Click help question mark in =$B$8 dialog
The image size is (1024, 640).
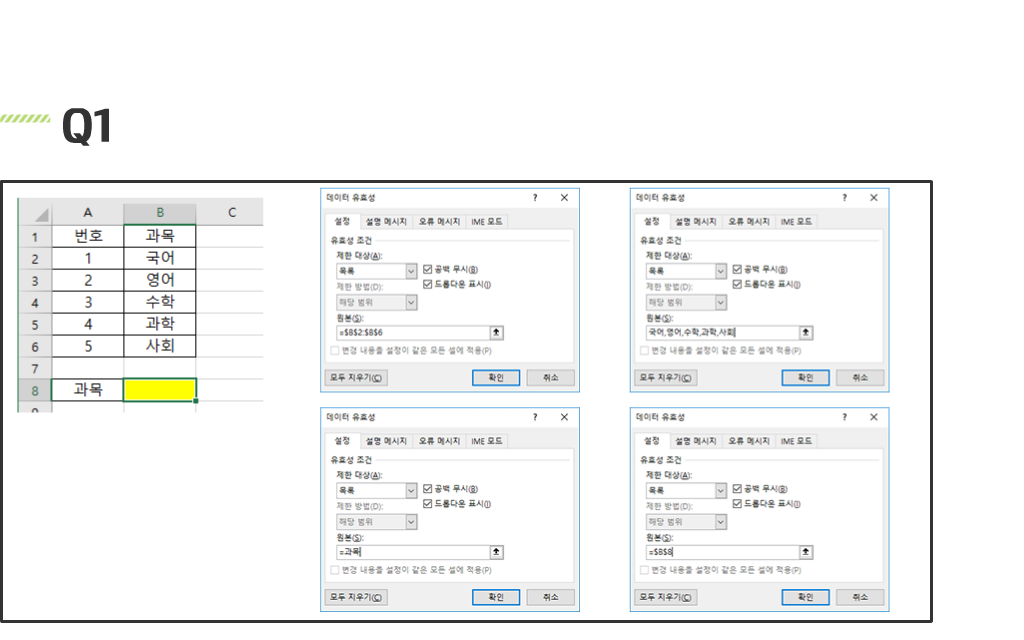point(844,417)
